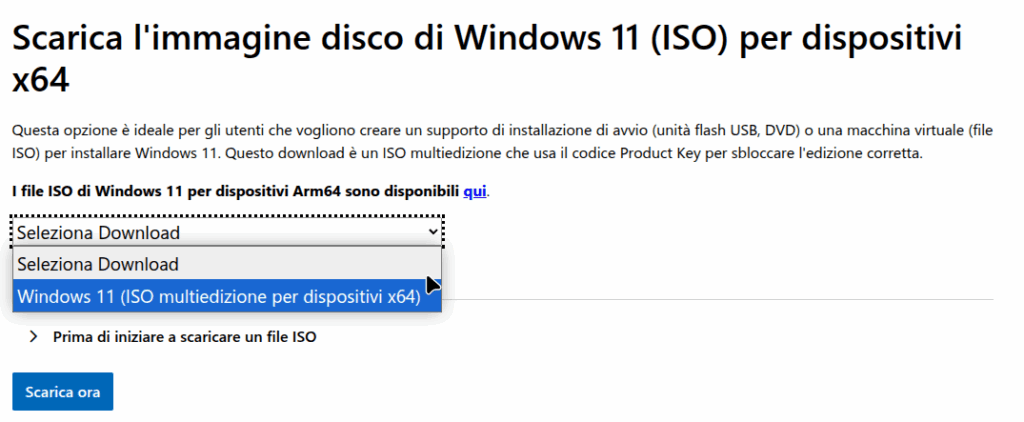This screenshot has width=1024, height=422.
Task: Open the "Seleziona Download" combo box field
Action: coord(200,232)
